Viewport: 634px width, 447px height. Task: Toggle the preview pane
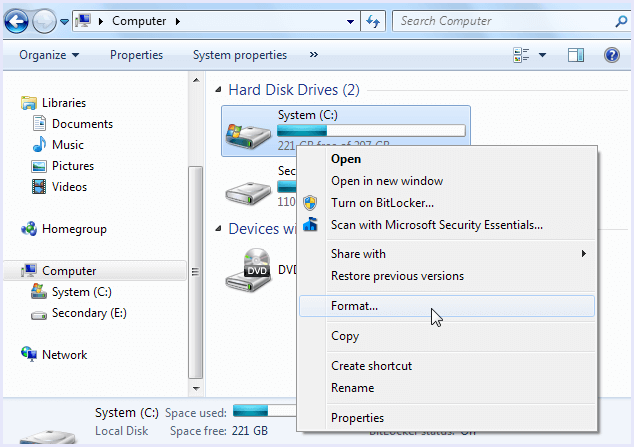[576, 55]
